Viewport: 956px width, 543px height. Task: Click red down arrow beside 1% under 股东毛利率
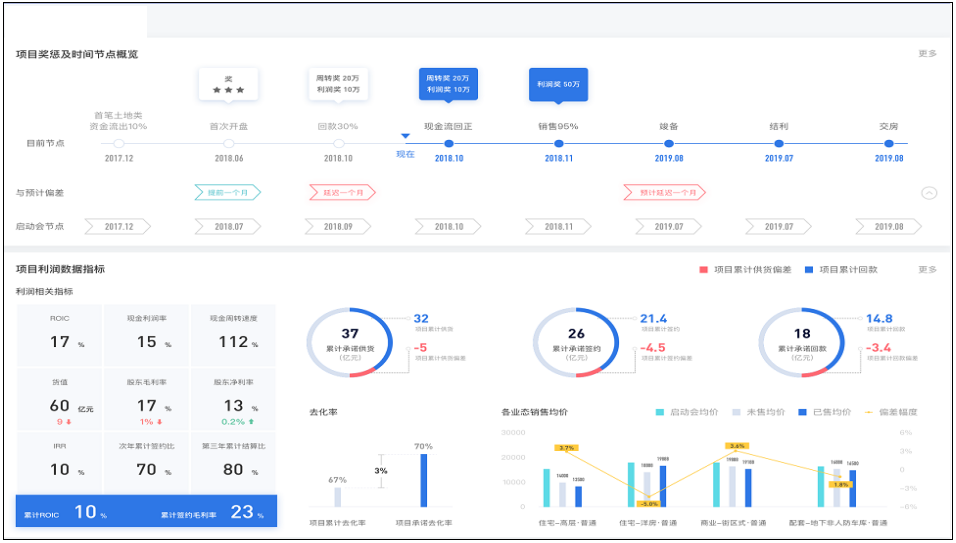[x=159, y=422]
